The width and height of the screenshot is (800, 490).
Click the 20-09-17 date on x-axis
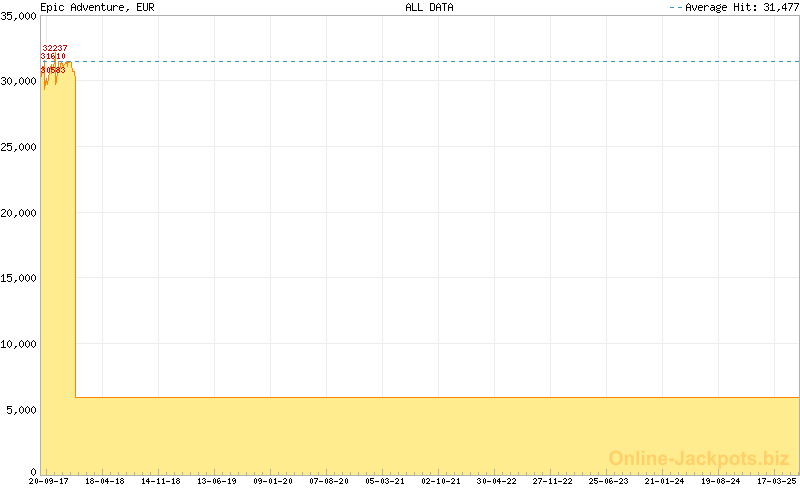48,481
